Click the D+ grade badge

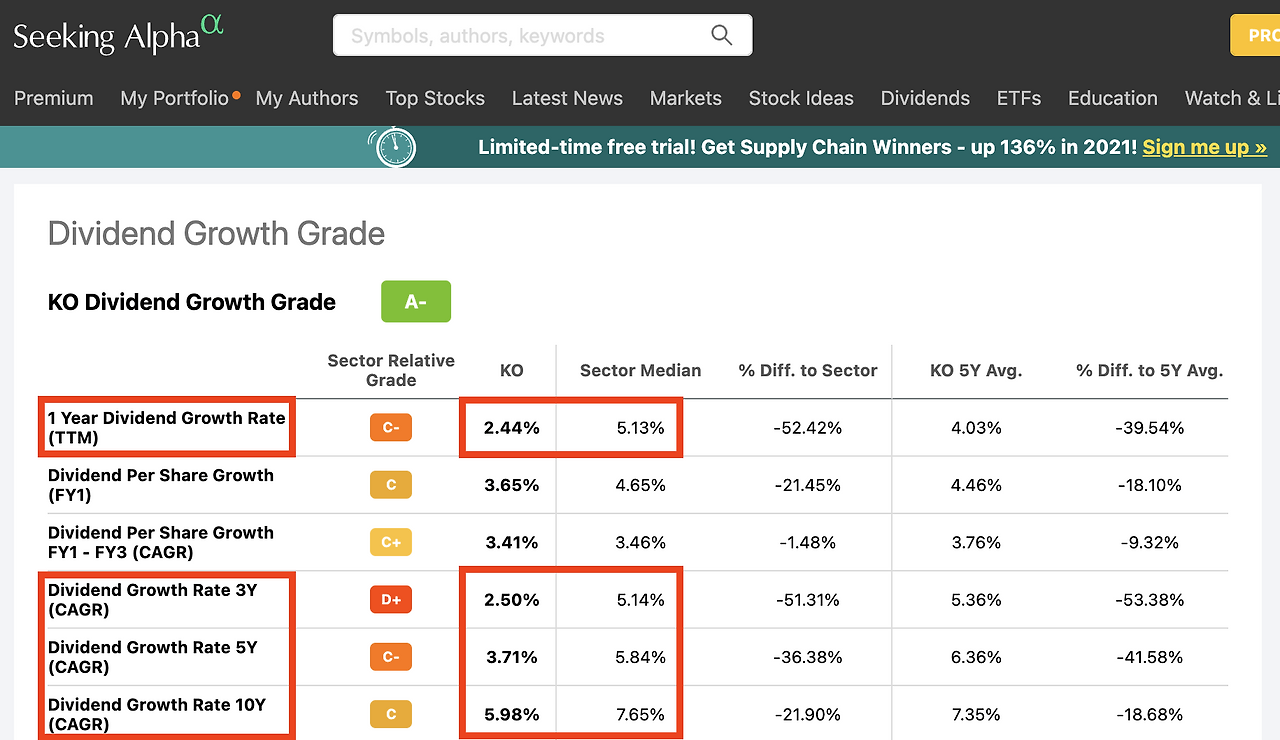391,600
